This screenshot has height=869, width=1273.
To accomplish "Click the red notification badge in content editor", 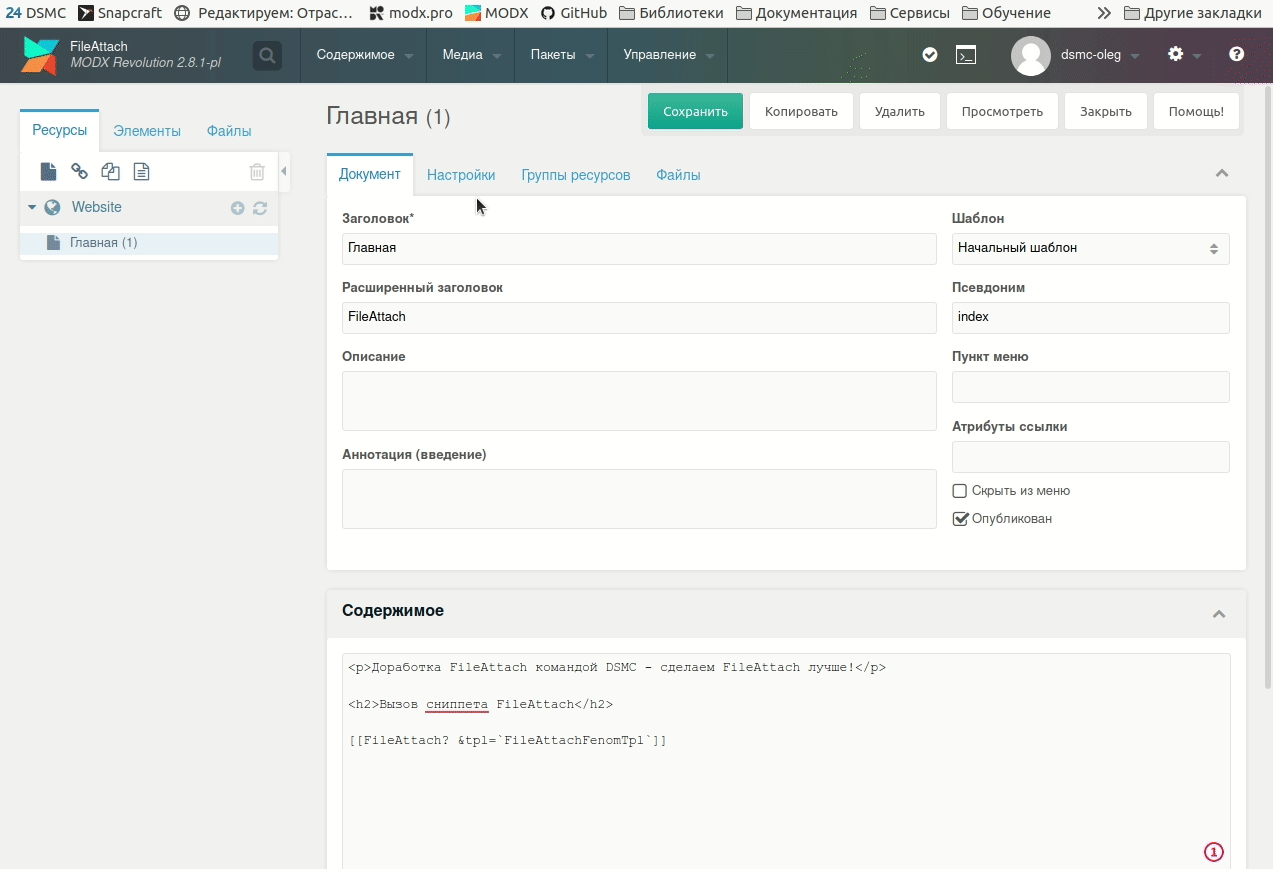I will [x=1213, y=852].
